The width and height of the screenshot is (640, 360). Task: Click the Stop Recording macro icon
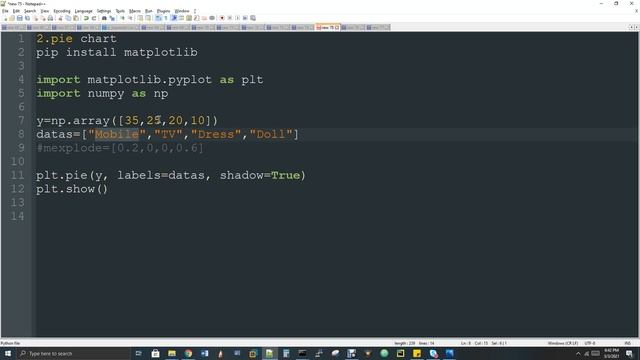(229, 18)
